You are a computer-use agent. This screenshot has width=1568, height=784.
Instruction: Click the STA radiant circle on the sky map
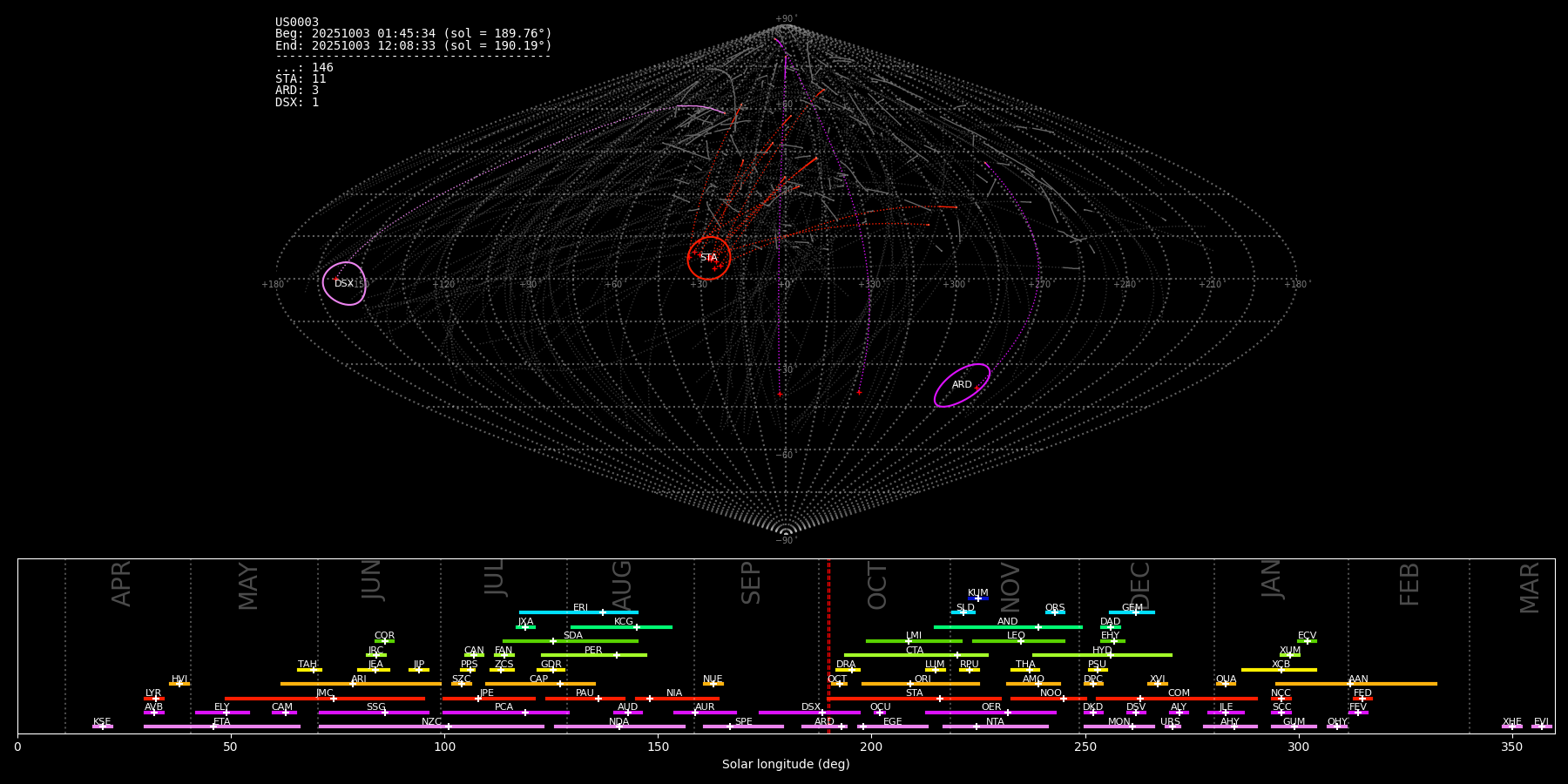tap(709, 258)
